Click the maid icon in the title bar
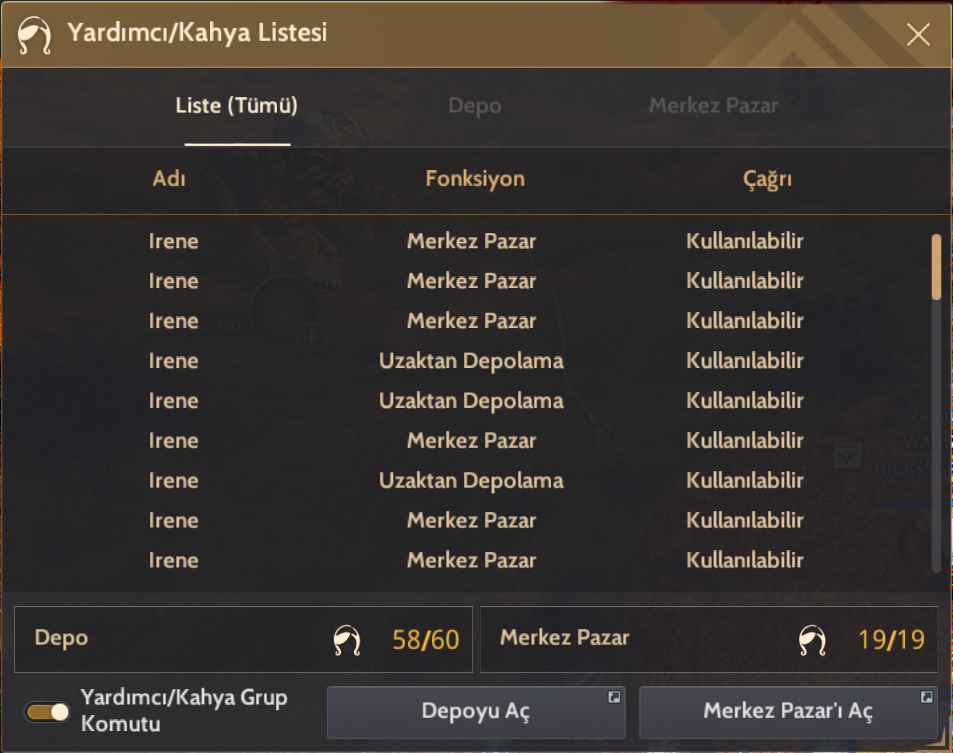The width and height of the screenshot is (953, 753). [34, 35]
